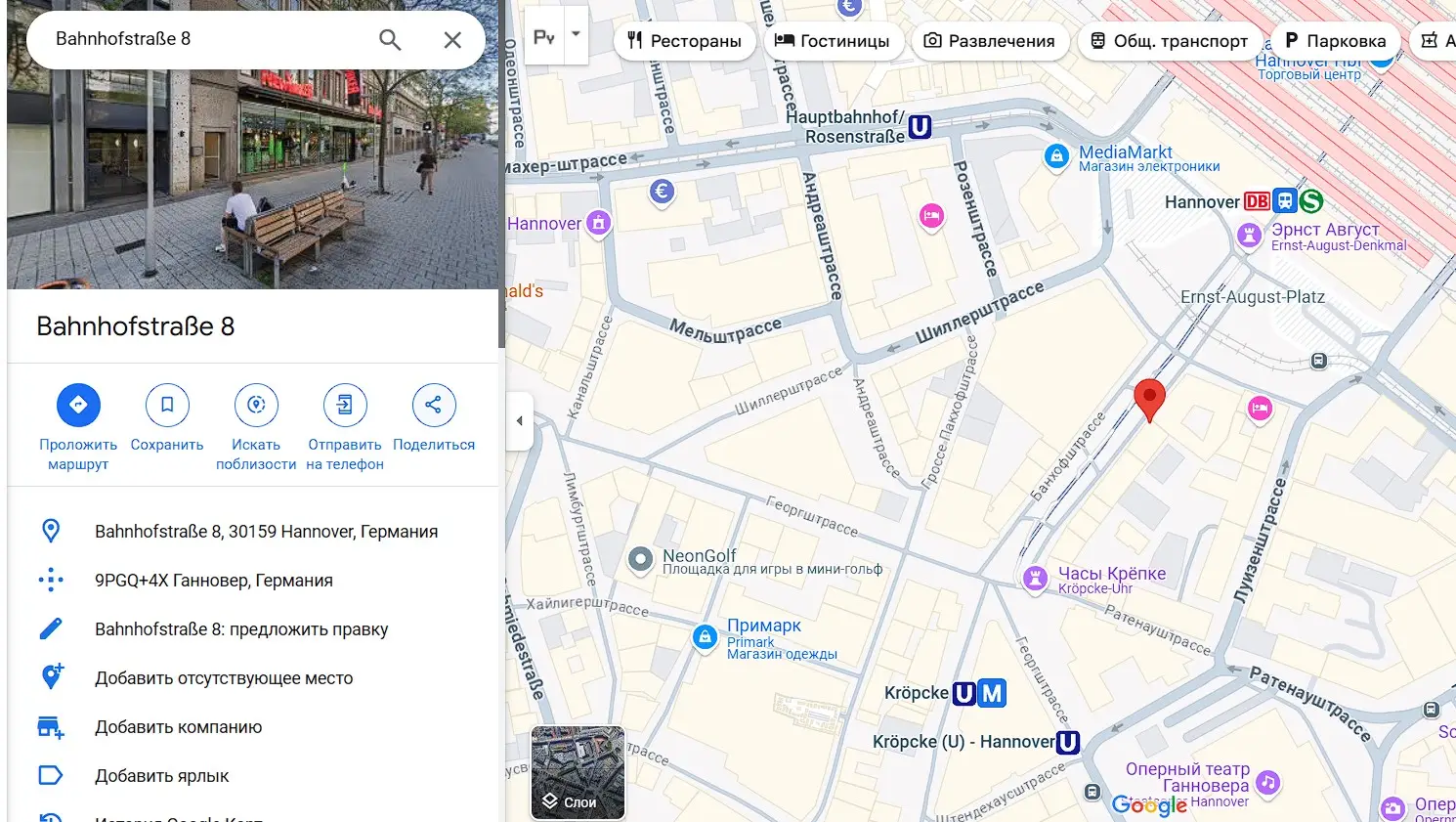
Task: Click the search magnifier icon
Action: coord(390,40)
